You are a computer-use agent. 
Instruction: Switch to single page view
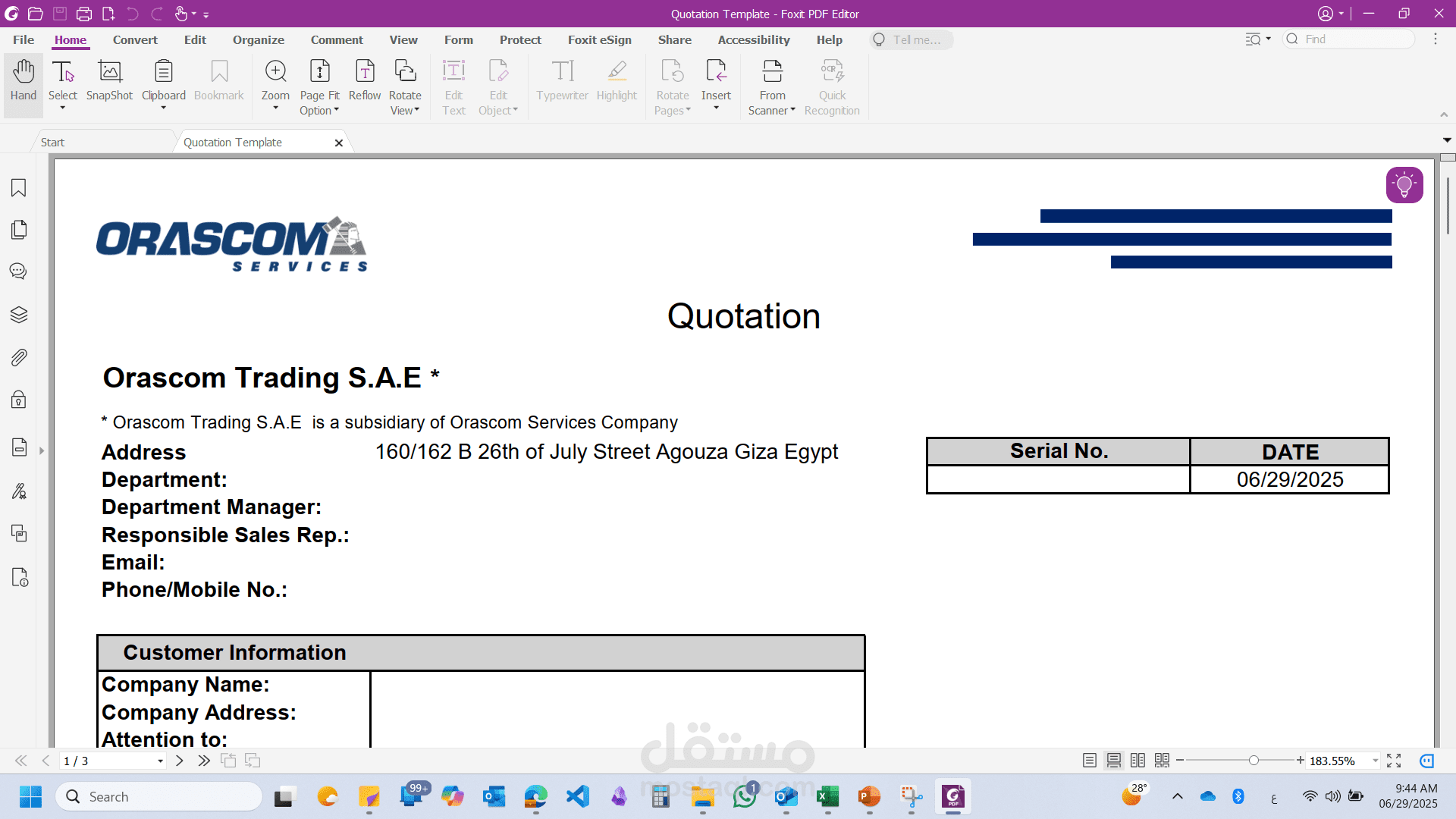1090,761
